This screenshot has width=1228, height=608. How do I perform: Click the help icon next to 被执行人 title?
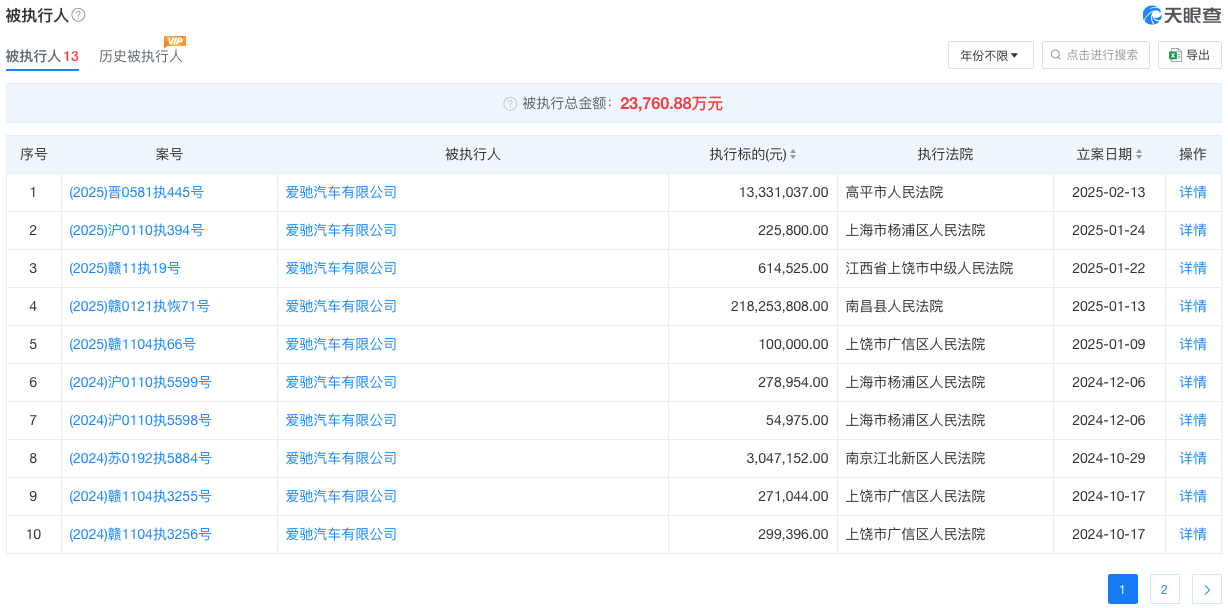click(x=78, y=15)
